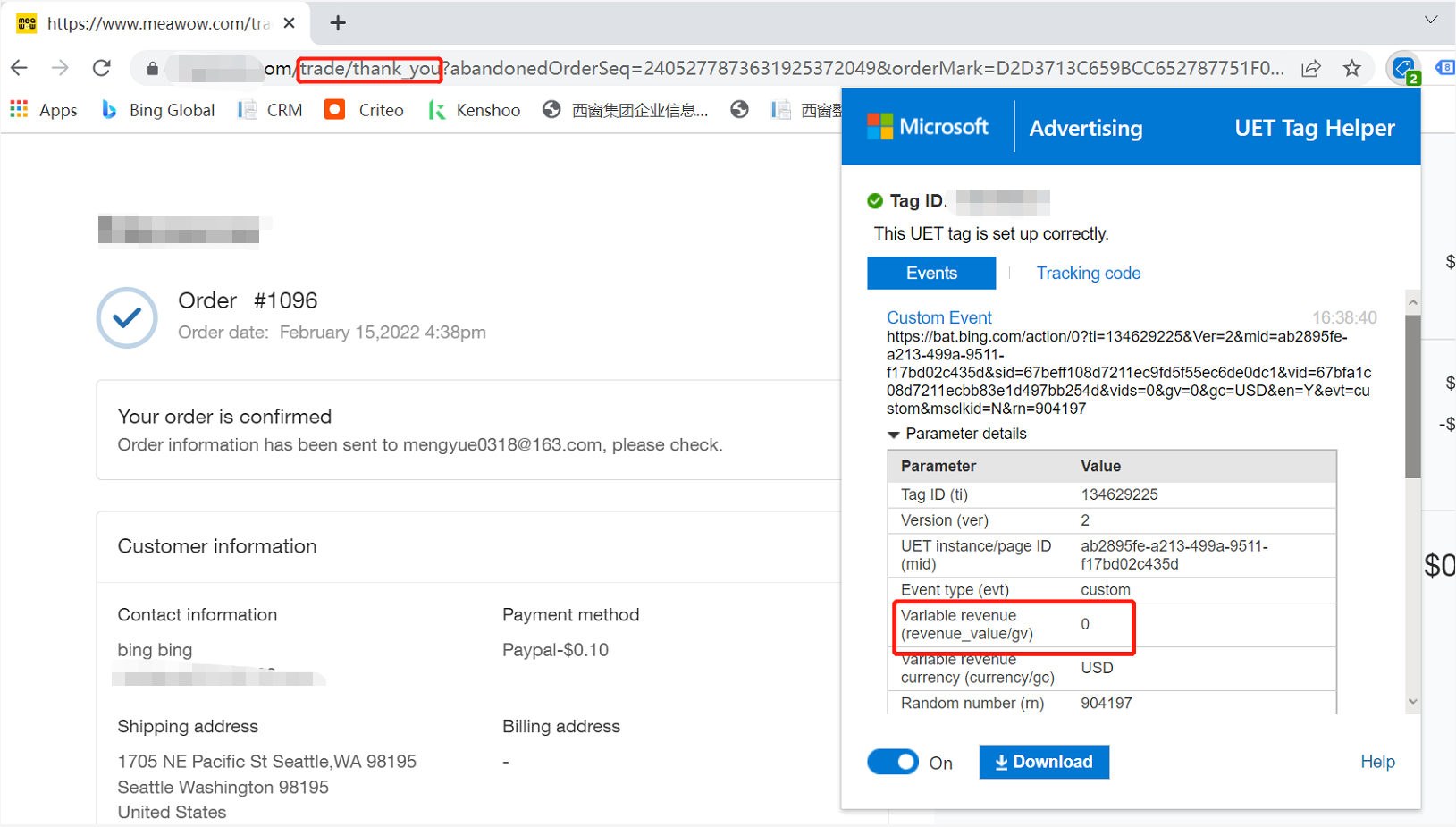Select the Variable revenue value 0
This screenshot has width=1456, height=827.
1085,624
